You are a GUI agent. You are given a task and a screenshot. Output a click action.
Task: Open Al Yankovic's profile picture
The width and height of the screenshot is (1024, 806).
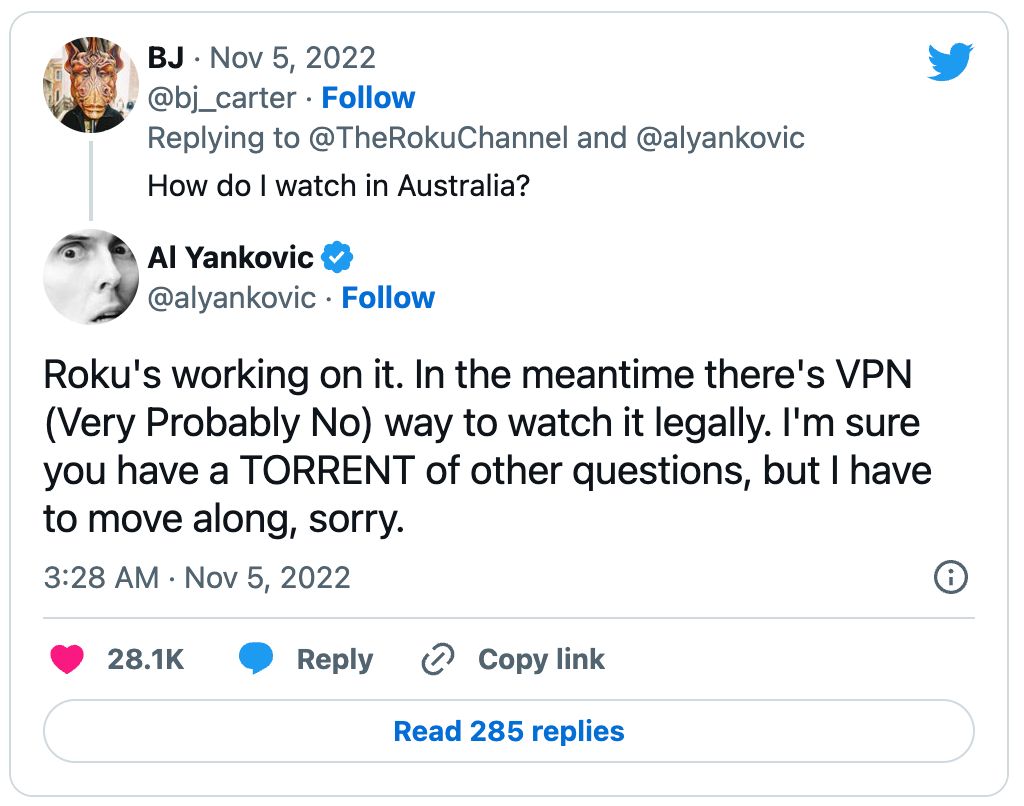[x=91, y=277]
